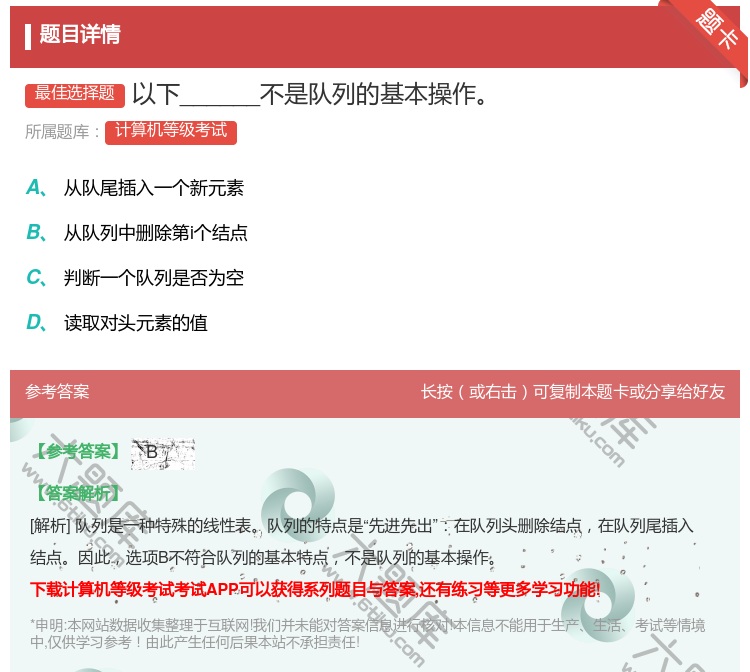
Task: Click the 长按（或右击）可复制本题卡 hint text
Action: (x=573, y=392)
